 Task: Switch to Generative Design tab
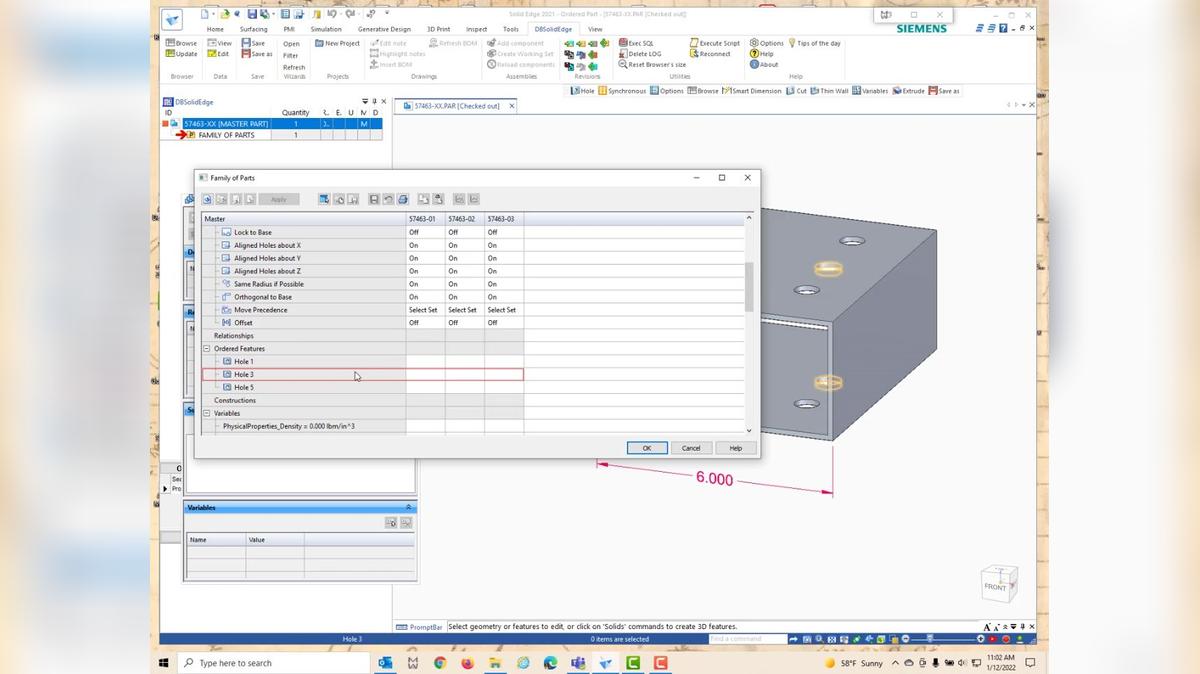tap(384, 29)
